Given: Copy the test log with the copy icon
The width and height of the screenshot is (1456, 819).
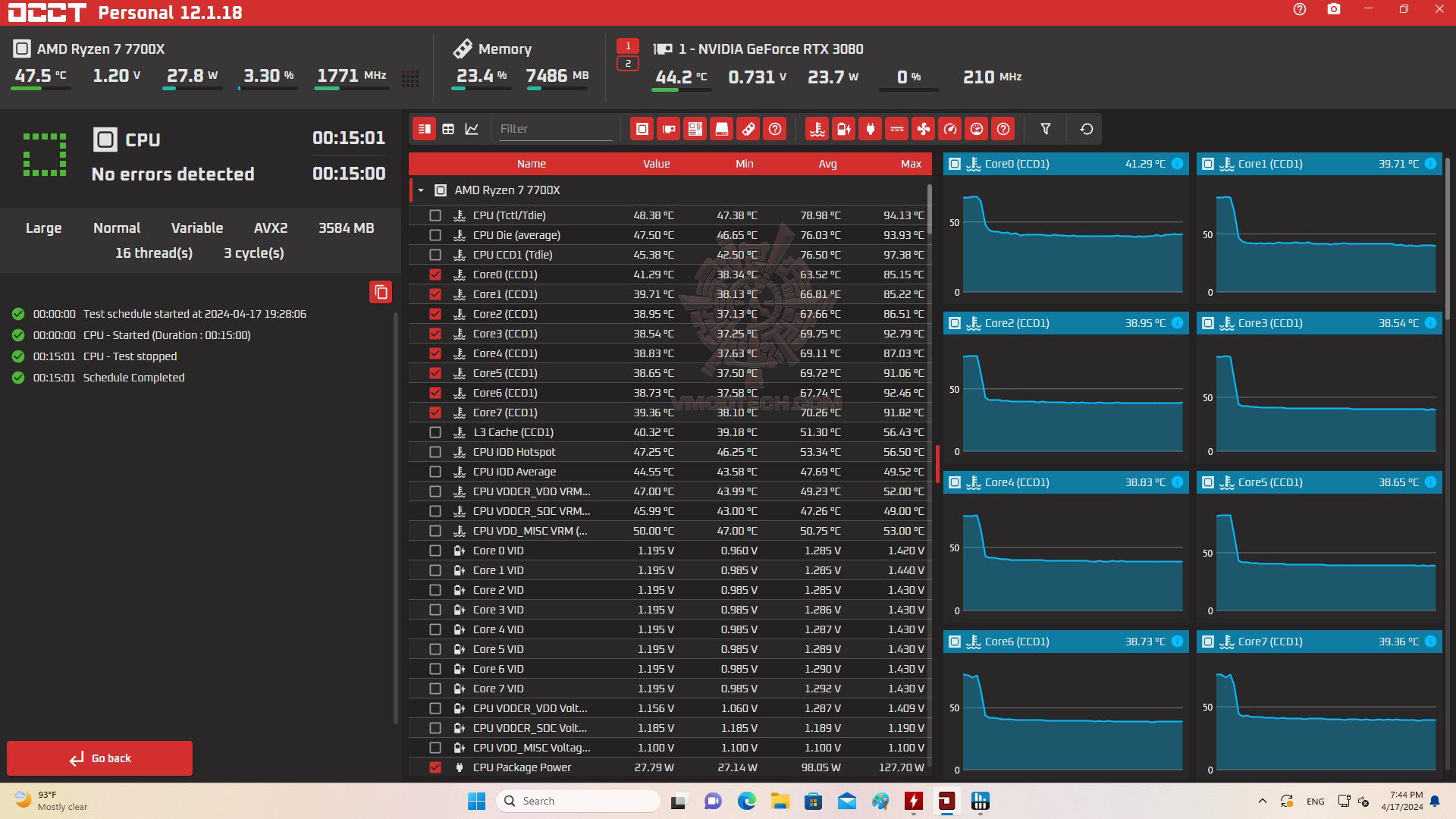Looking at the screenshot, I should (381, 292).
